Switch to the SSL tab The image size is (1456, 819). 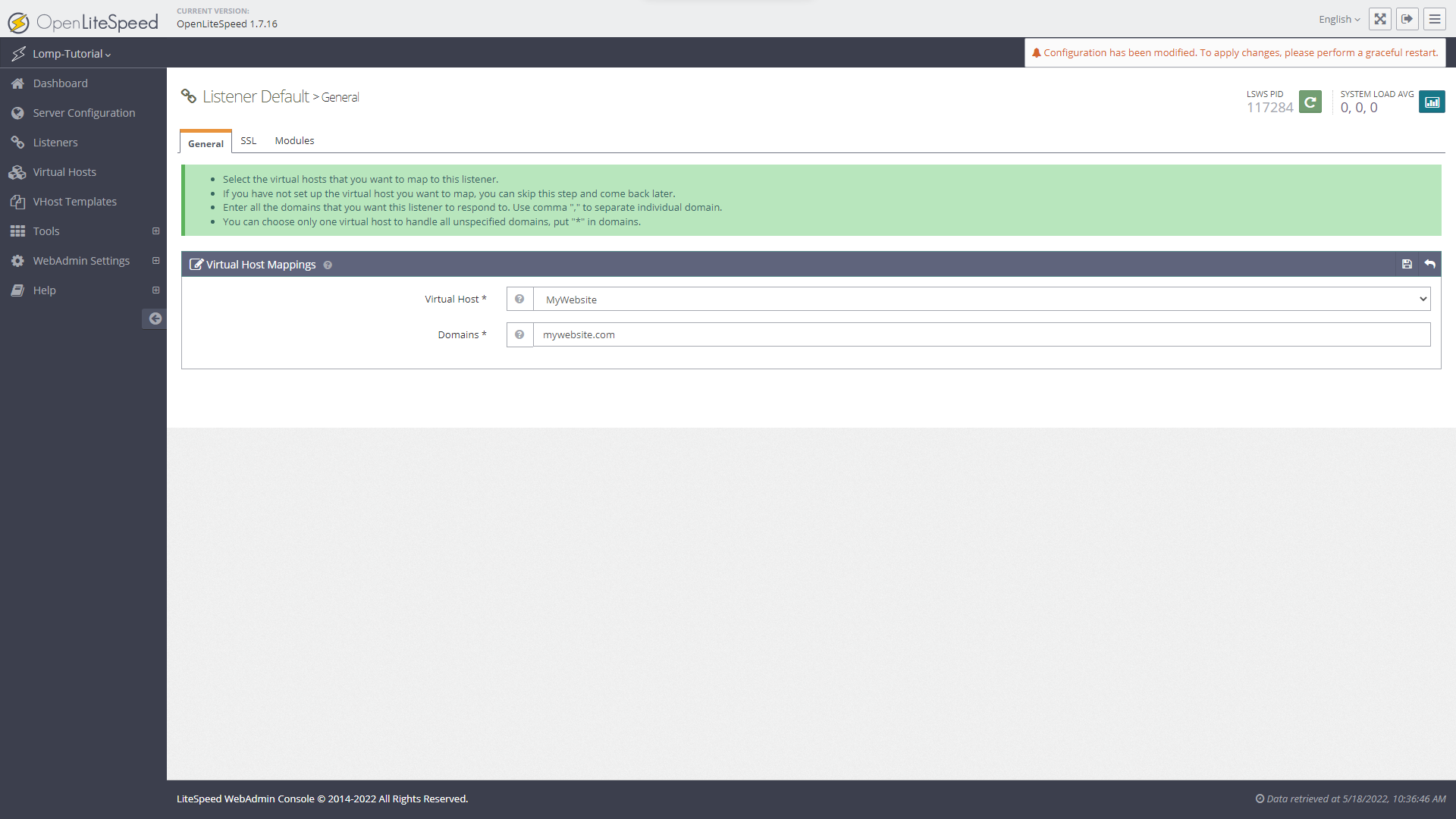[x=249, y=140]
